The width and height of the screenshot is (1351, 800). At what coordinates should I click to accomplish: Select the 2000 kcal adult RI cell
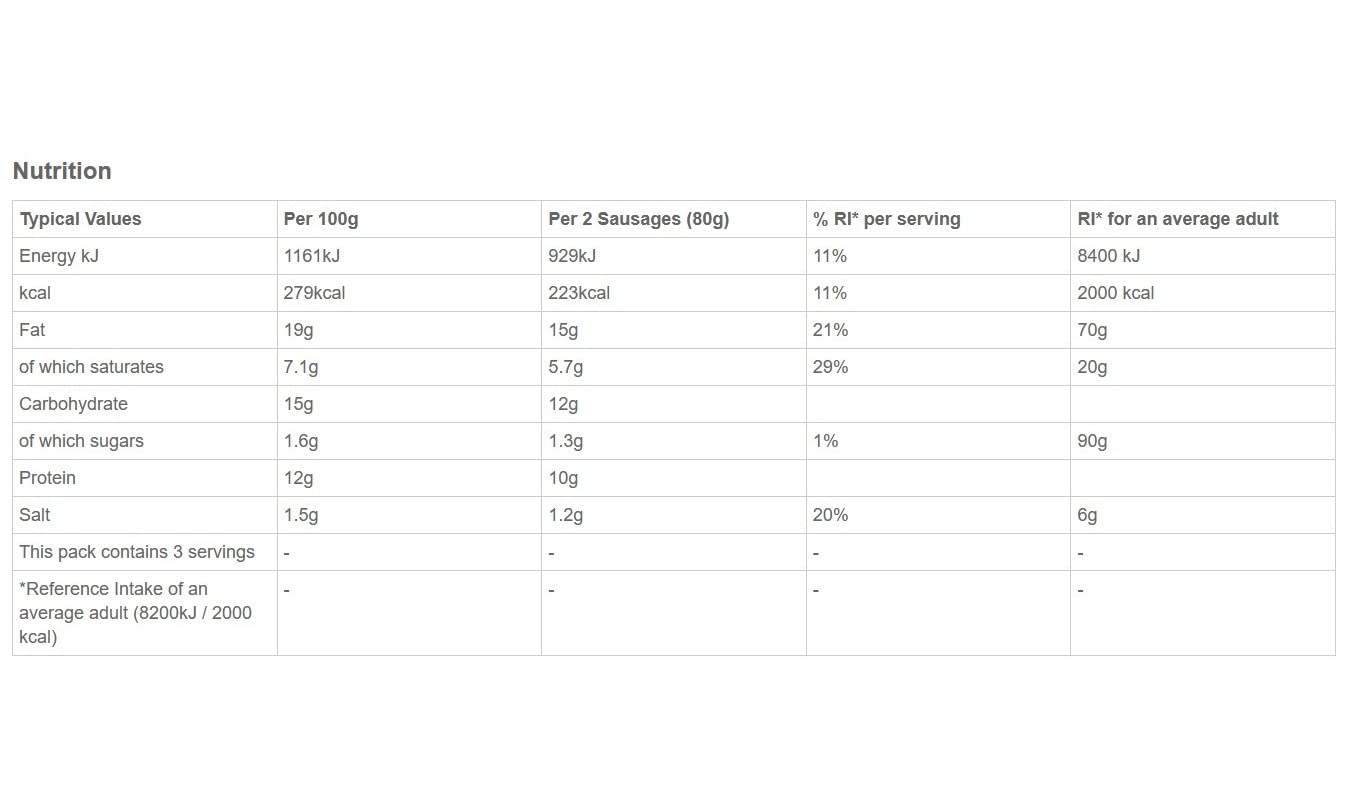pyautogui.click(x=1115, y=293)
